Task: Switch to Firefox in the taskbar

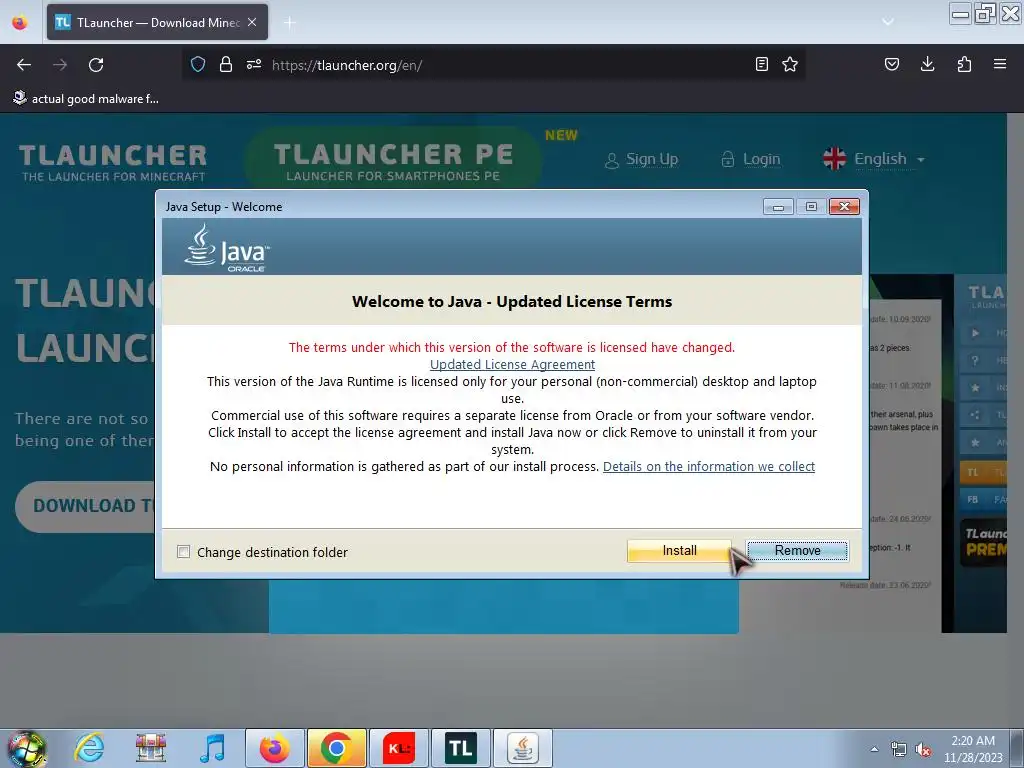Action: point(274,748)
